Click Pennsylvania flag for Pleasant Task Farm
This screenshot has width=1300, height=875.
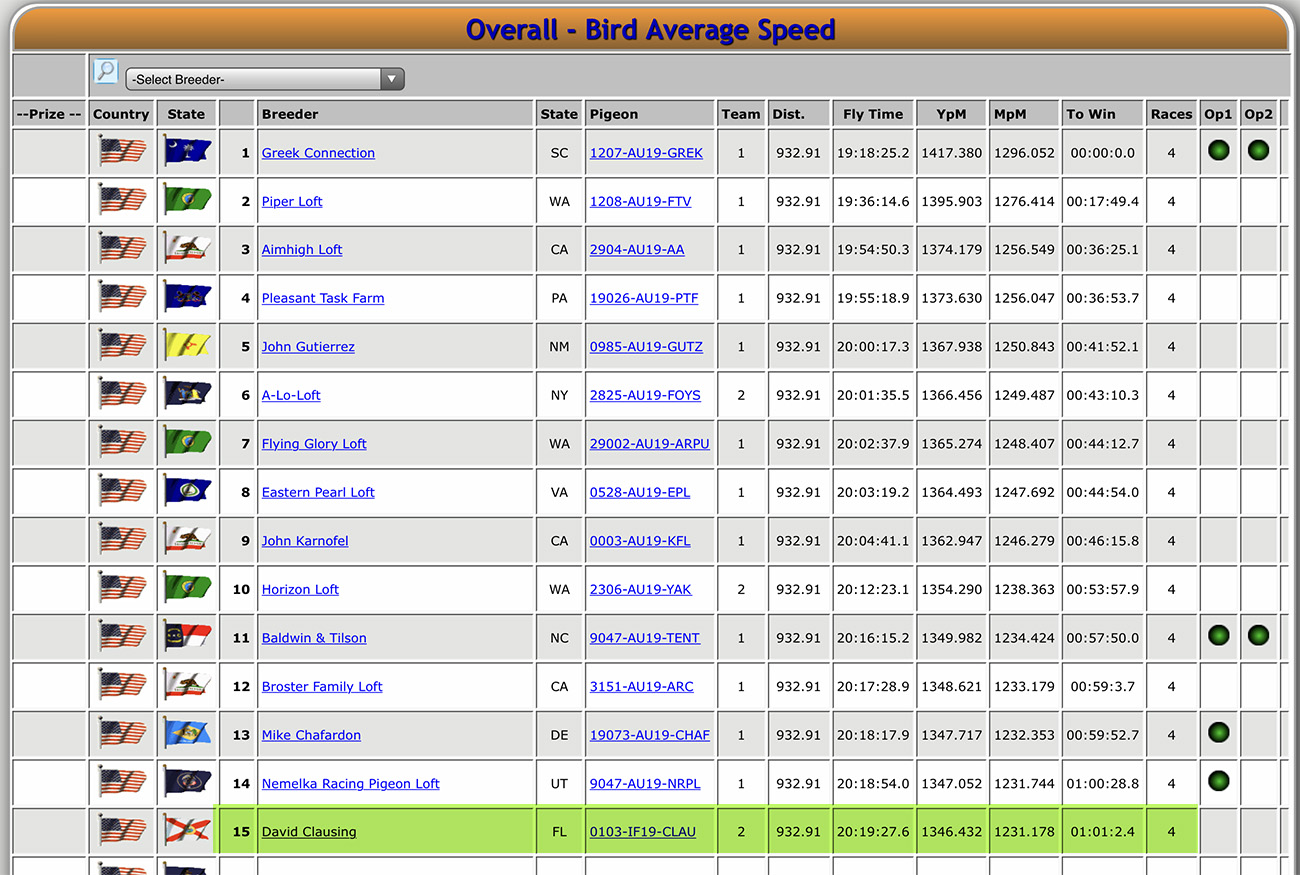(x=187, y=298)
